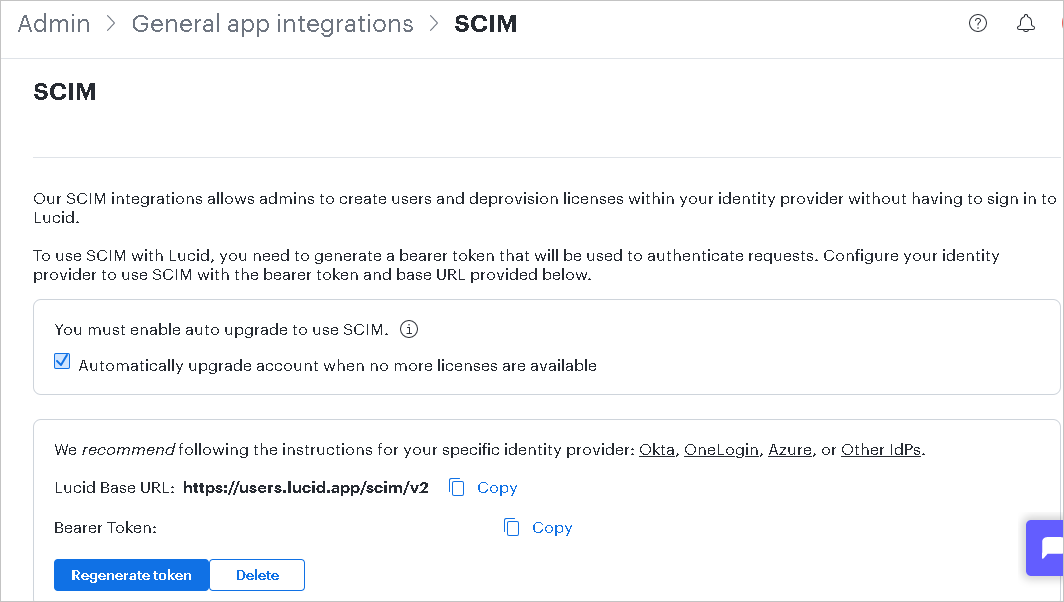Click Copy text for Lucid Base URL
This screenshot has width=1064, height=602.
(497, 488)
